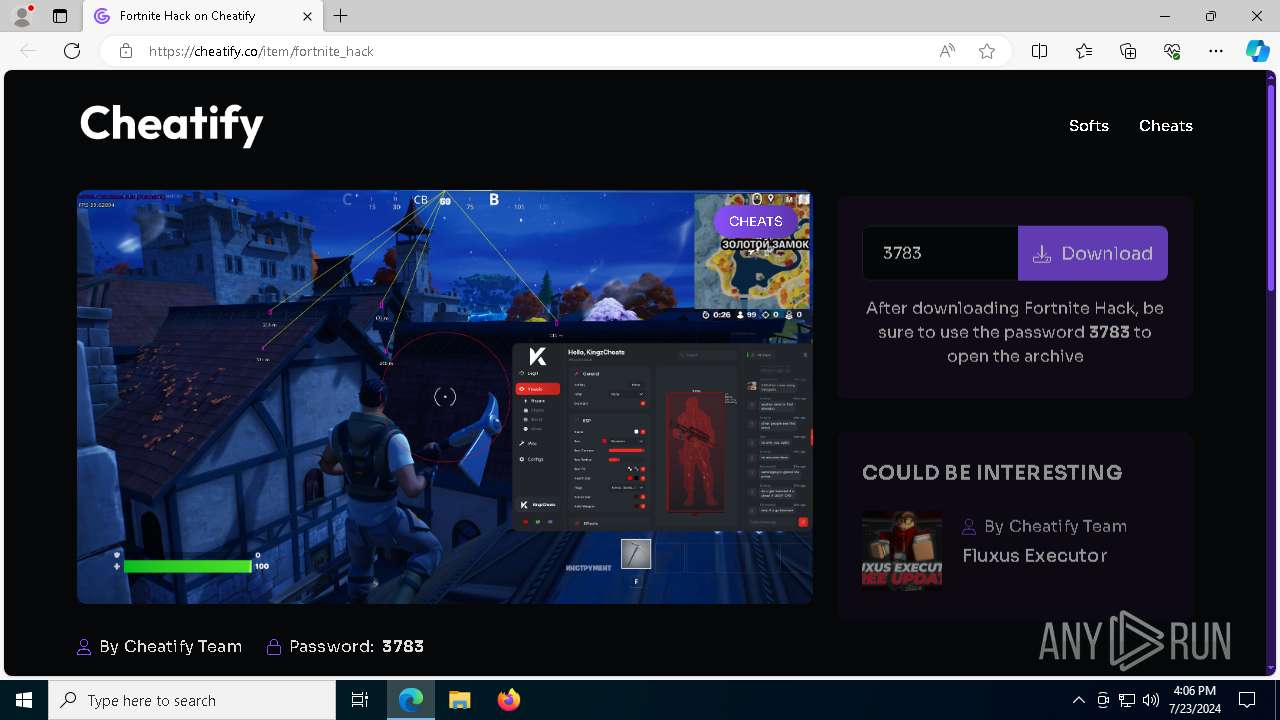Image resolution: width=1280 pixels, height=720 pixels.
Task: Launch Firefox from the taskbar
Action: pyautogui.click(x=508, y=700)
